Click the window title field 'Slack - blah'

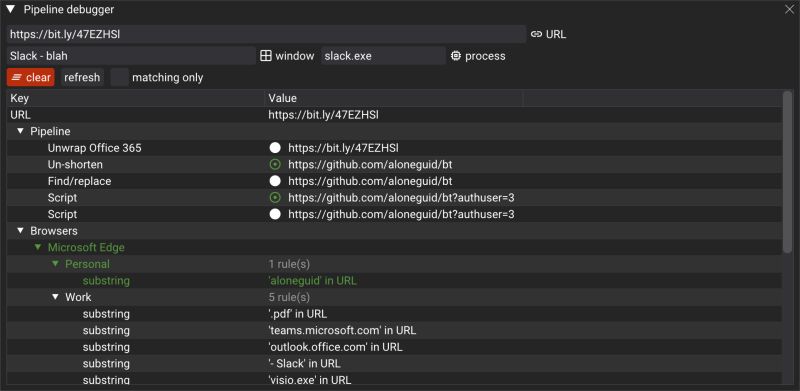point(131,56)
